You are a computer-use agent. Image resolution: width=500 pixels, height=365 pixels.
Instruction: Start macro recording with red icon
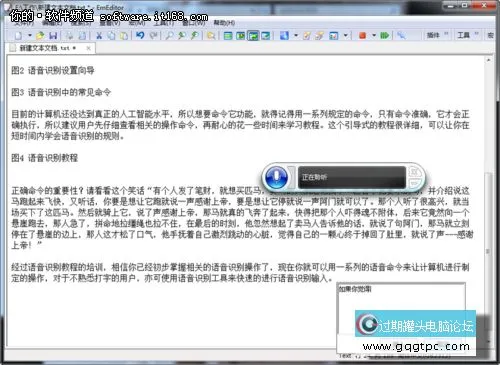pos(362,35)
